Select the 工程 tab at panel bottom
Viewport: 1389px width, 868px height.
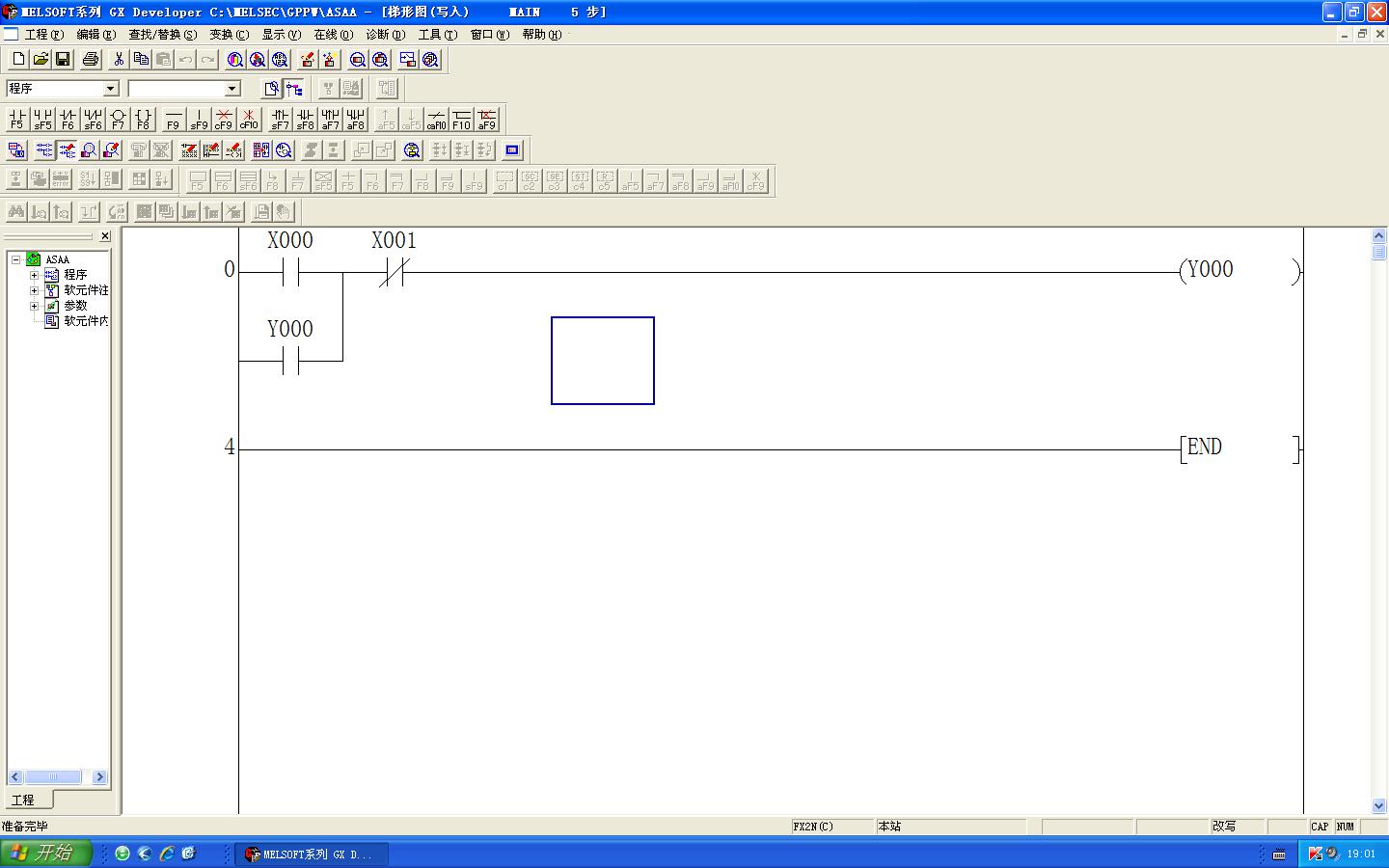click(x=23, y=800)
